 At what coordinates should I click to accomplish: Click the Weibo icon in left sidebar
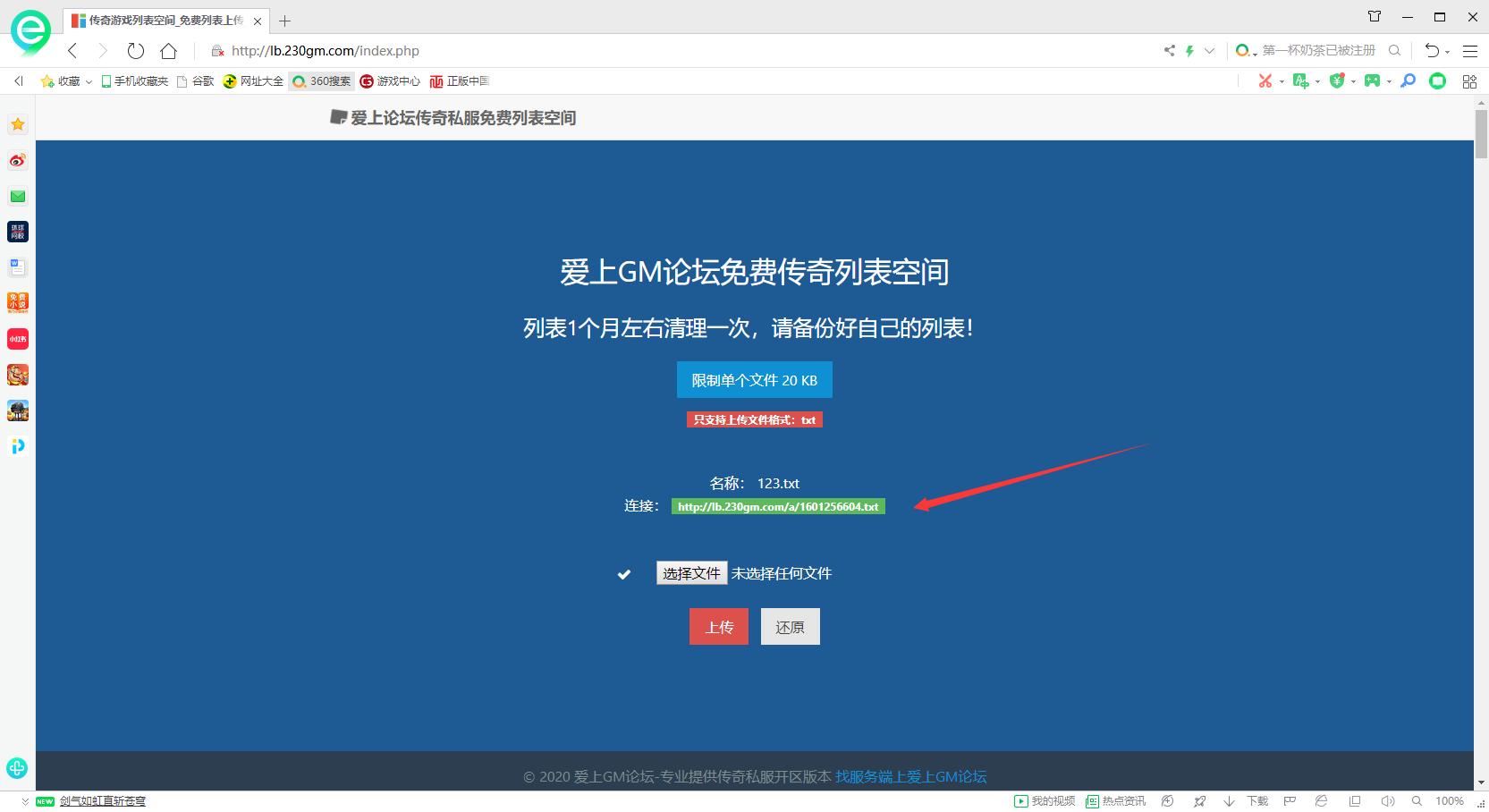click(x=18, y=160)
